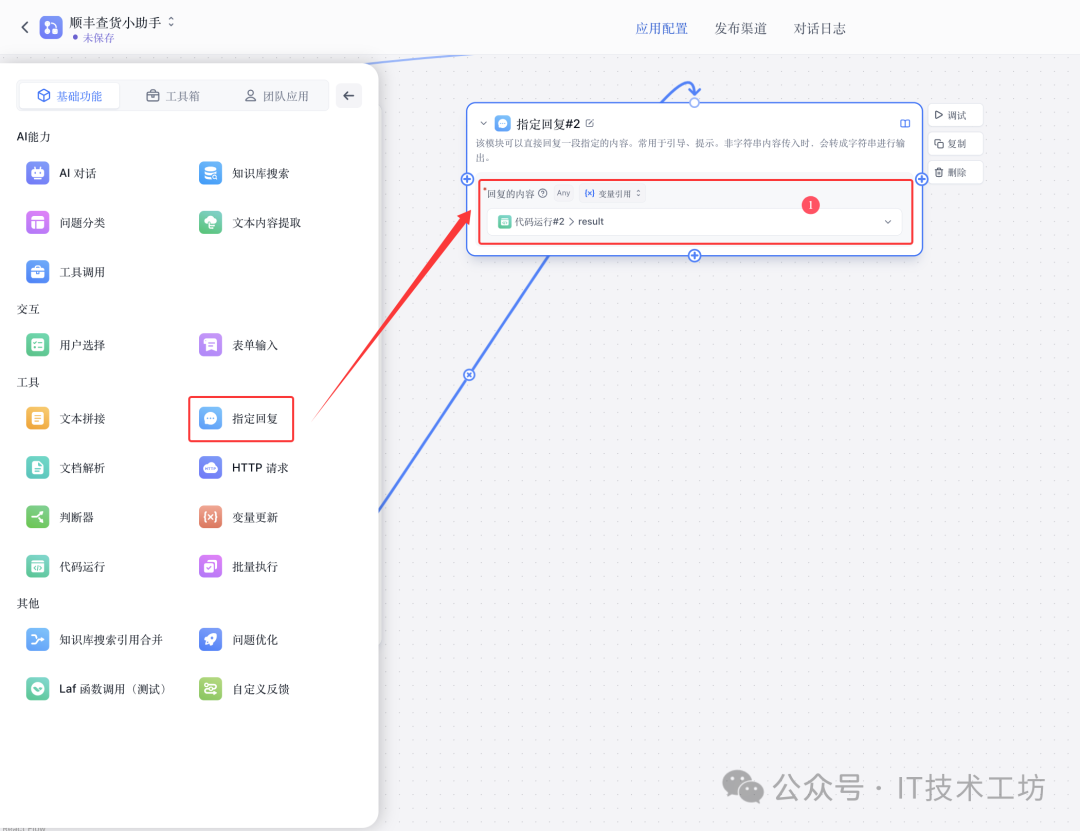Choose the 问题优化 rocket icon
1080x831 pixels.
tap(210, 639)
